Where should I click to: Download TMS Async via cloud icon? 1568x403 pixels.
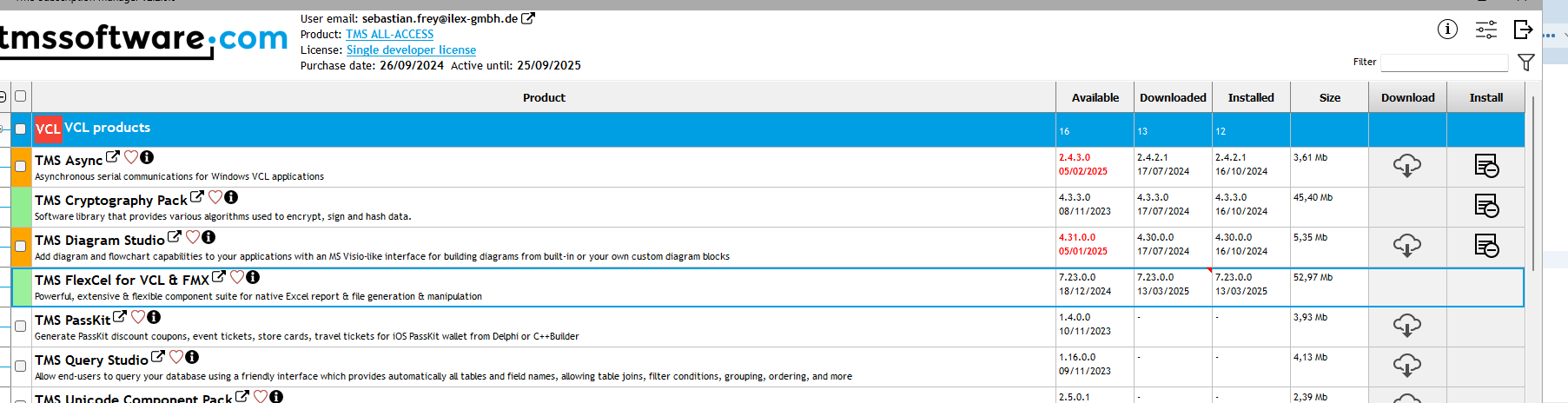coord(1407,165)
